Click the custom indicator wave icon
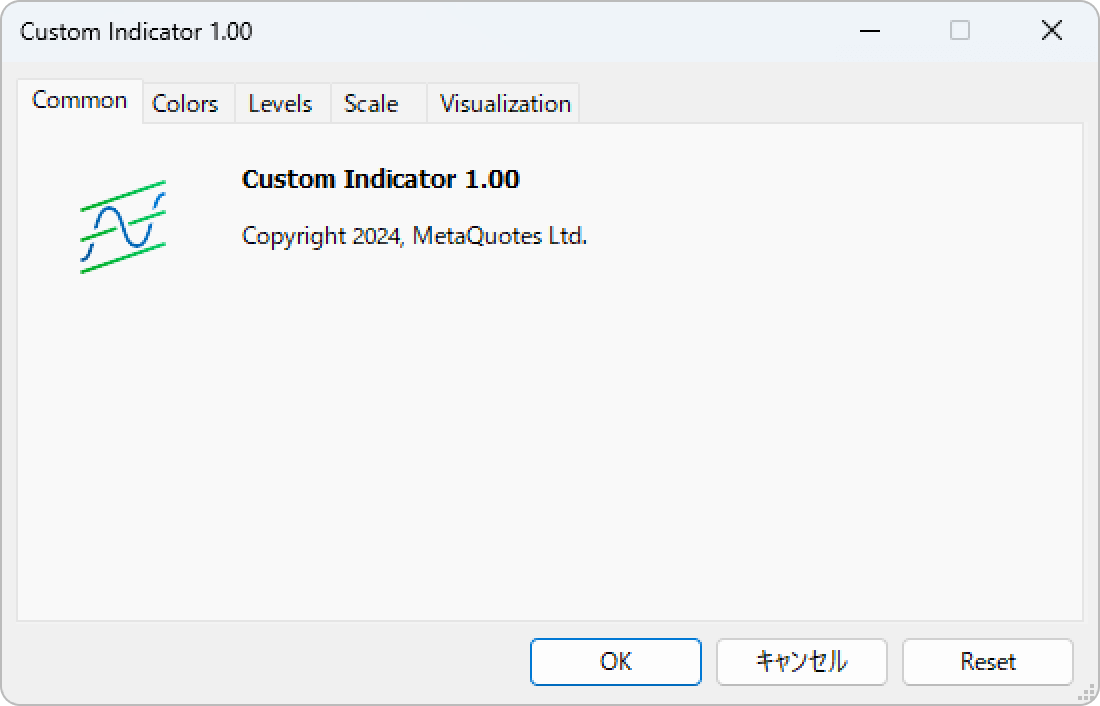The width and height of the screenshot is (1100, 706). 123,227
